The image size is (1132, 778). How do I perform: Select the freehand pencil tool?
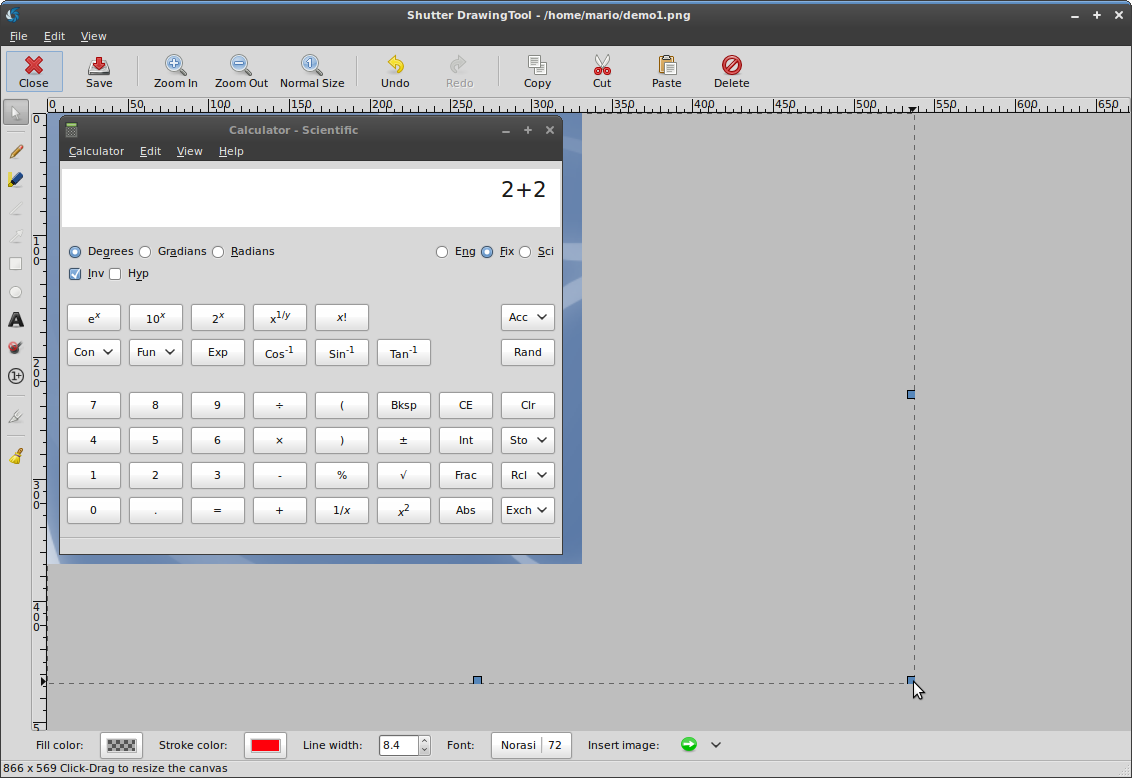(15, 152)
